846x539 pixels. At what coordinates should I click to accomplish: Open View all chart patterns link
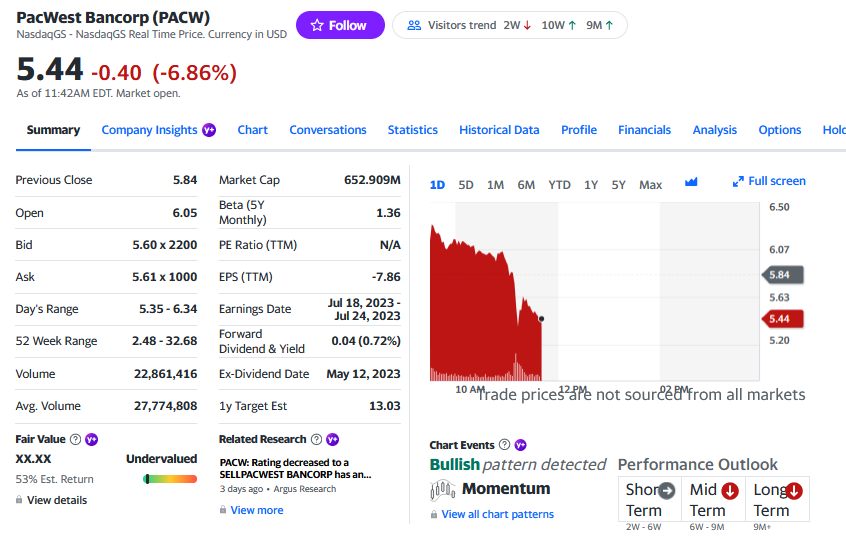point(497,514)
